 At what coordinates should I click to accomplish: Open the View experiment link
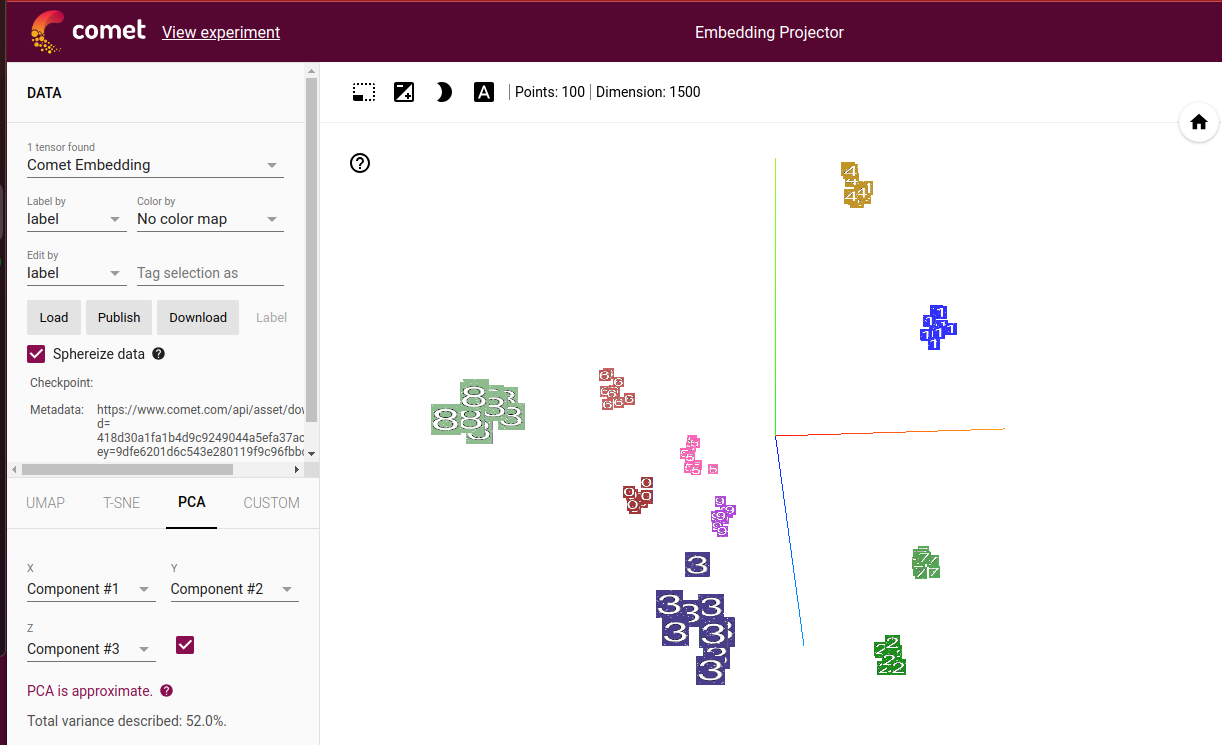tap(220, 32)
